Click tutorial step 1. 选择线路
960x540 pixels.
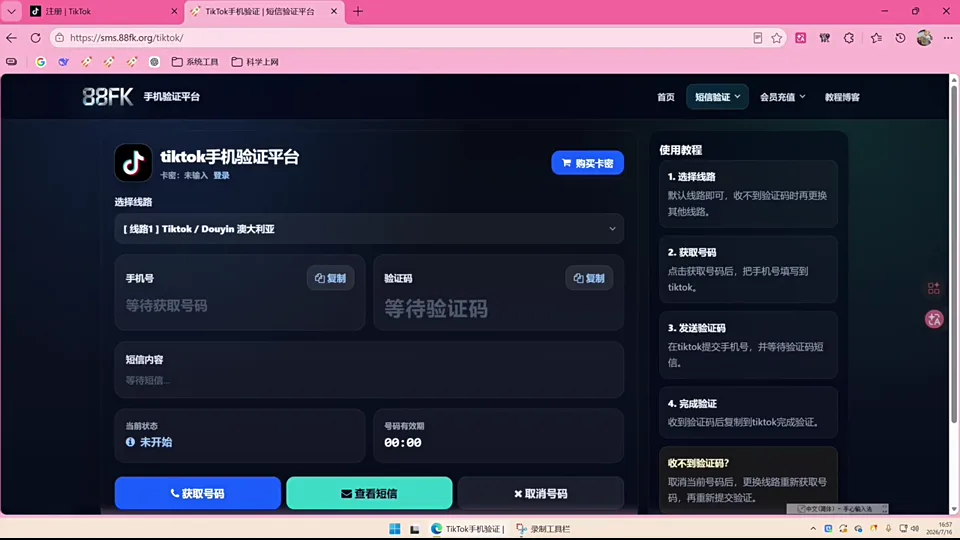(x=748, y=194)
